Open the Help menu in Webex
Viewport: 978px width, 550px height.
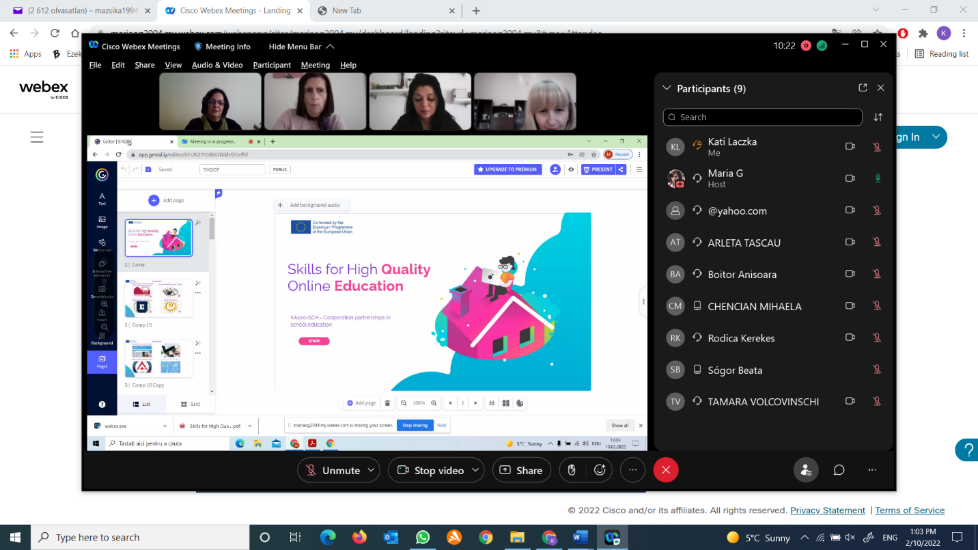click(348, 65)
